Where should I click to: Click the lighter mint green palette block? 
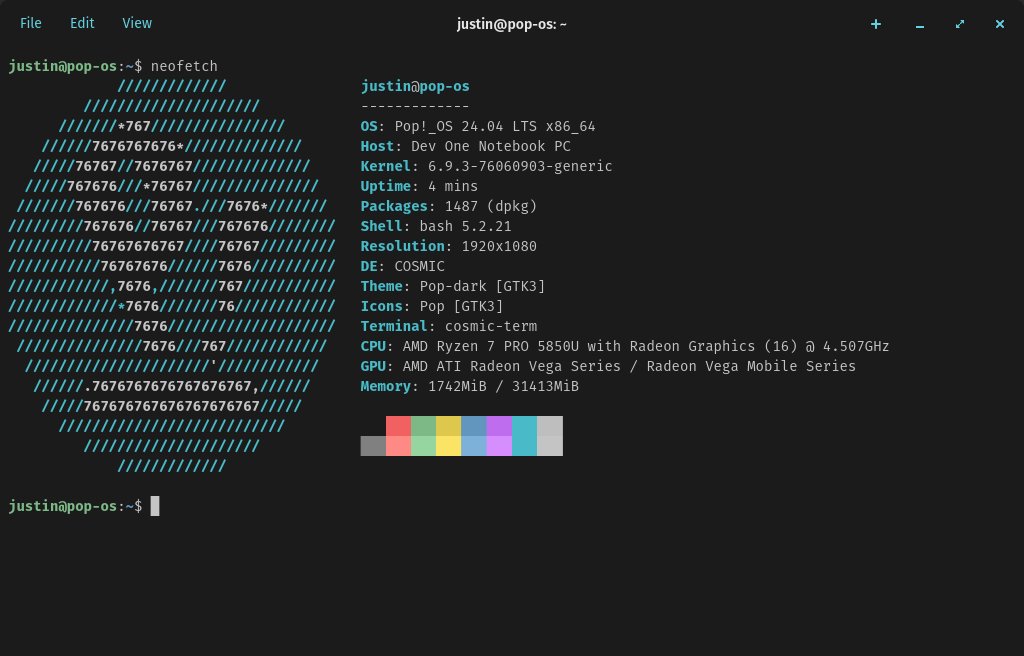(x=423, y=446)
